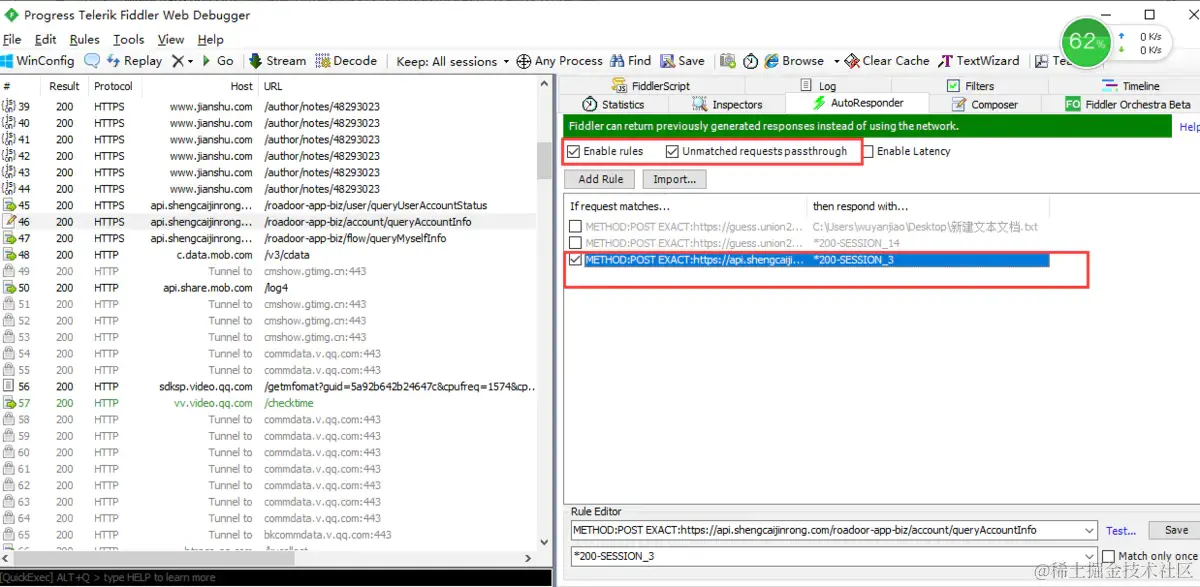This screenshot has width=1200, height=587.
Task: Toggle the Enable Latency checkbox
Action: tap(868, 152)
